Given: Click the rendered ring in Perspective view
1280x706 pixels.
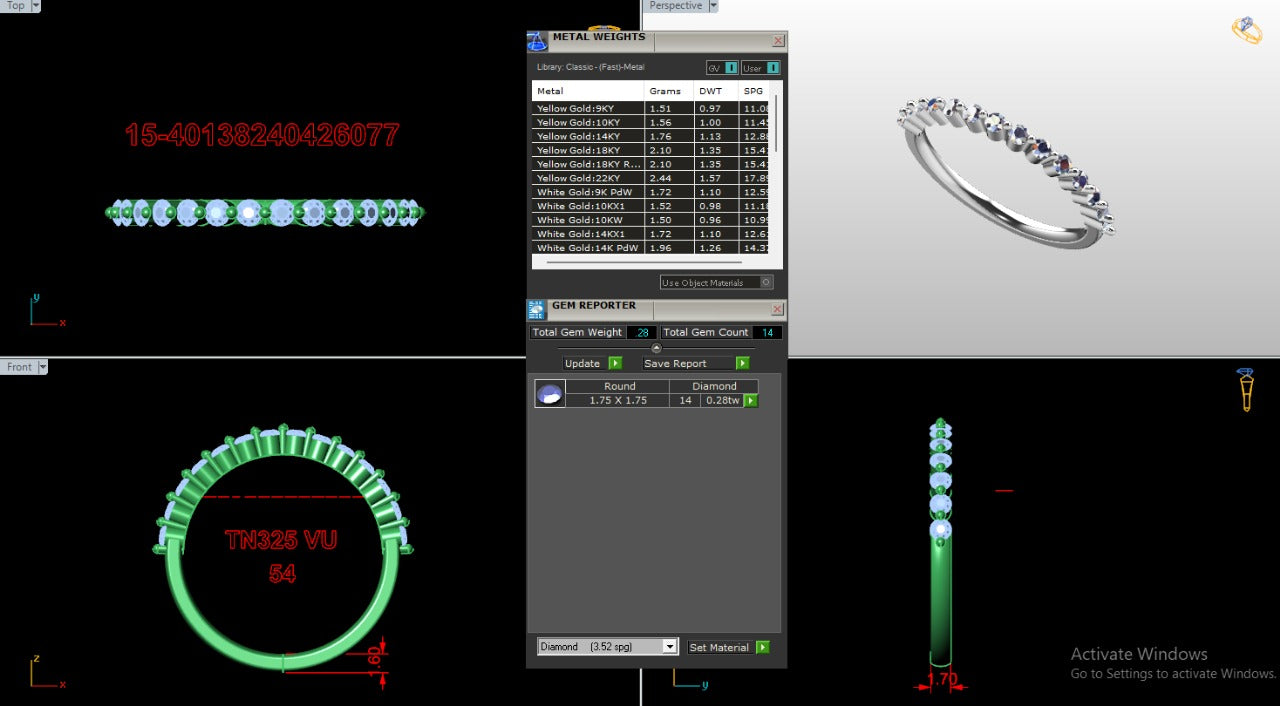Looking at the screenshot, I should click(1008, 173).
